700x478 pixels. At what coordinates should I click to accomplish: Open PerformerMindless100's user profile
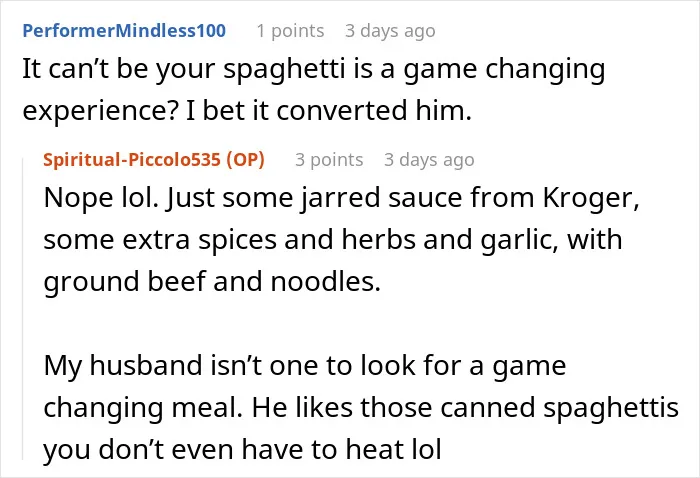124,31
